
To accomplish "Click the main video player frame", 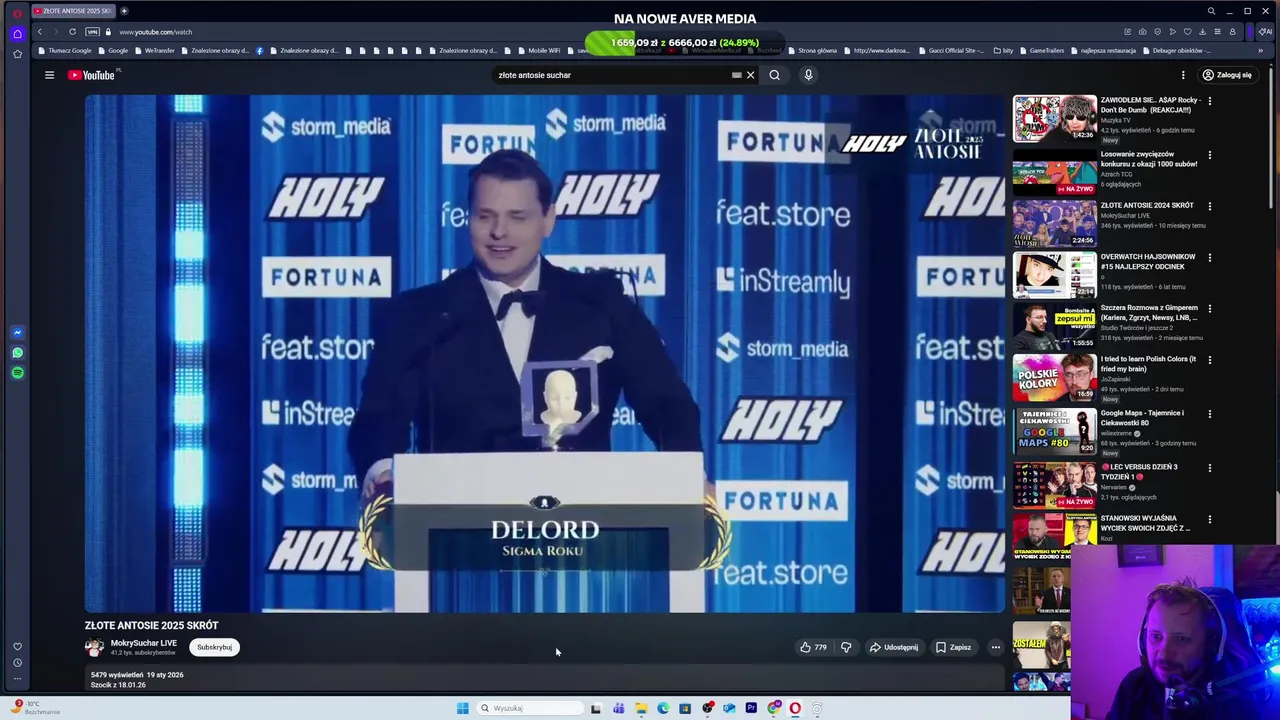I will tap(545, 353).
